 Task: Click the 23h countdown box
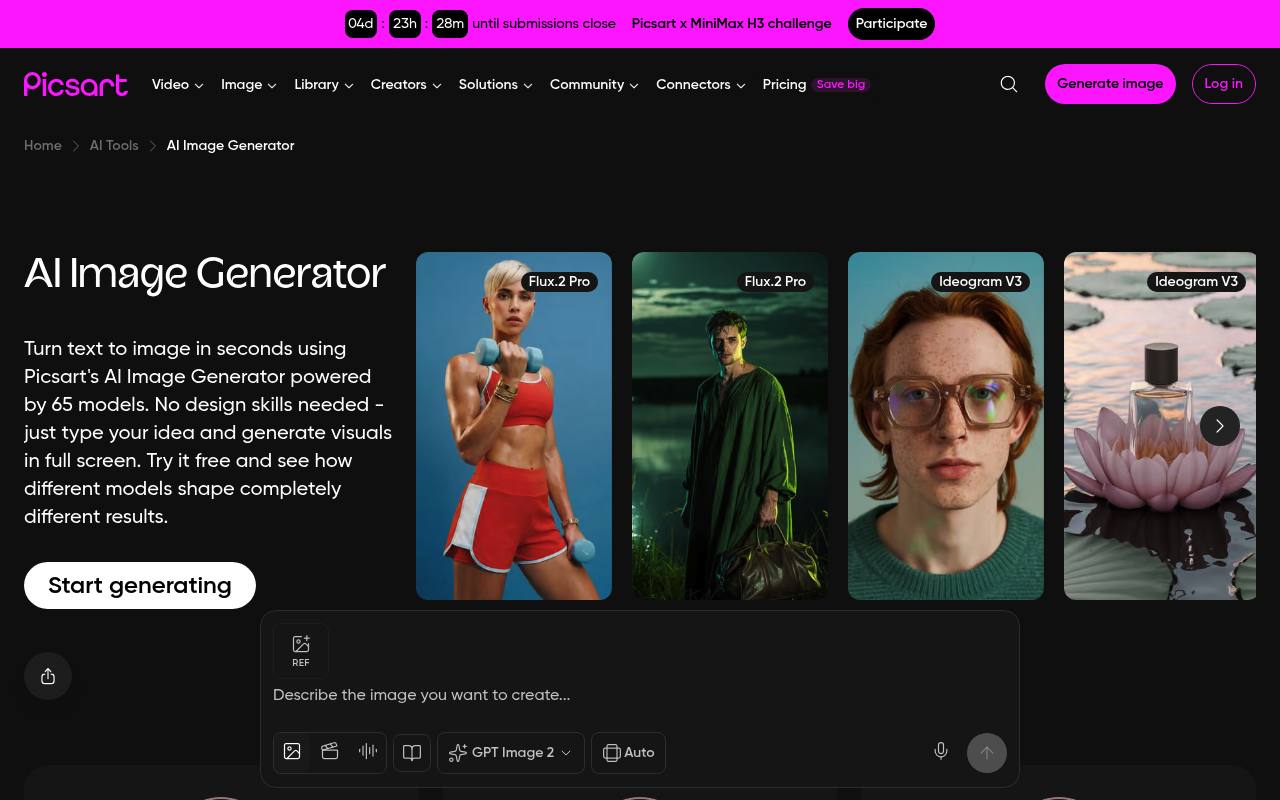pos(405,24)
